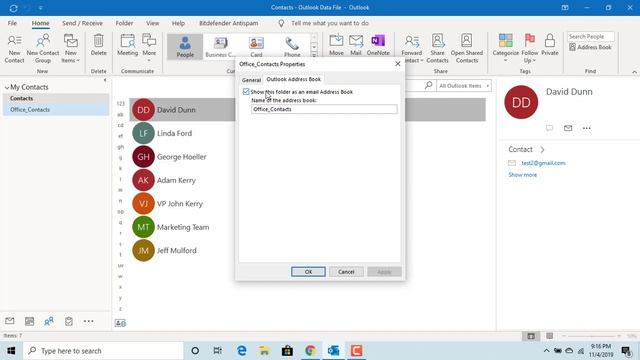Click the Show more link
The image size is (640, 360).
522,175
